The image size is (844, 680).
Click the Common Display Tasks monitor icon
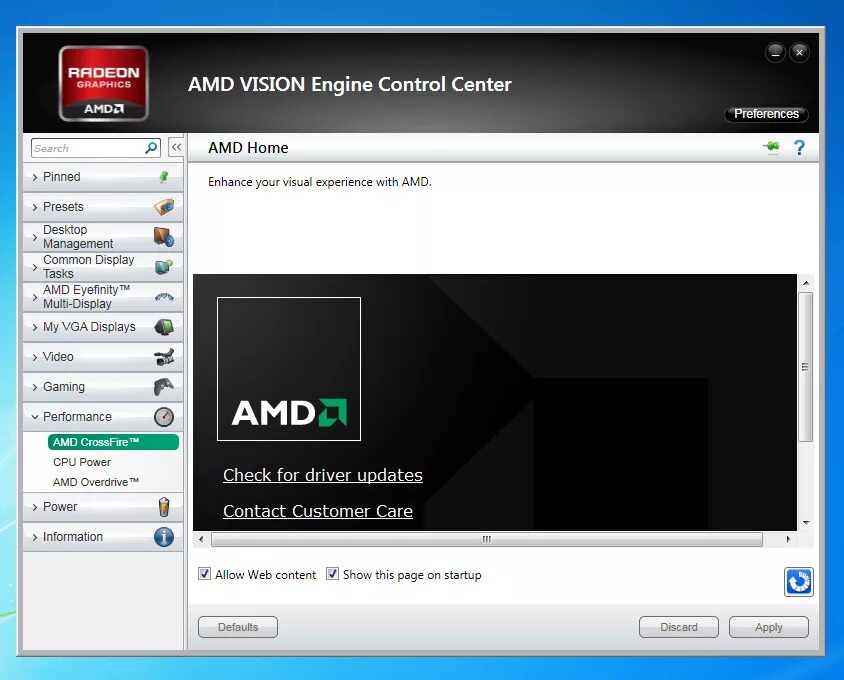click(x=164, y=267)
